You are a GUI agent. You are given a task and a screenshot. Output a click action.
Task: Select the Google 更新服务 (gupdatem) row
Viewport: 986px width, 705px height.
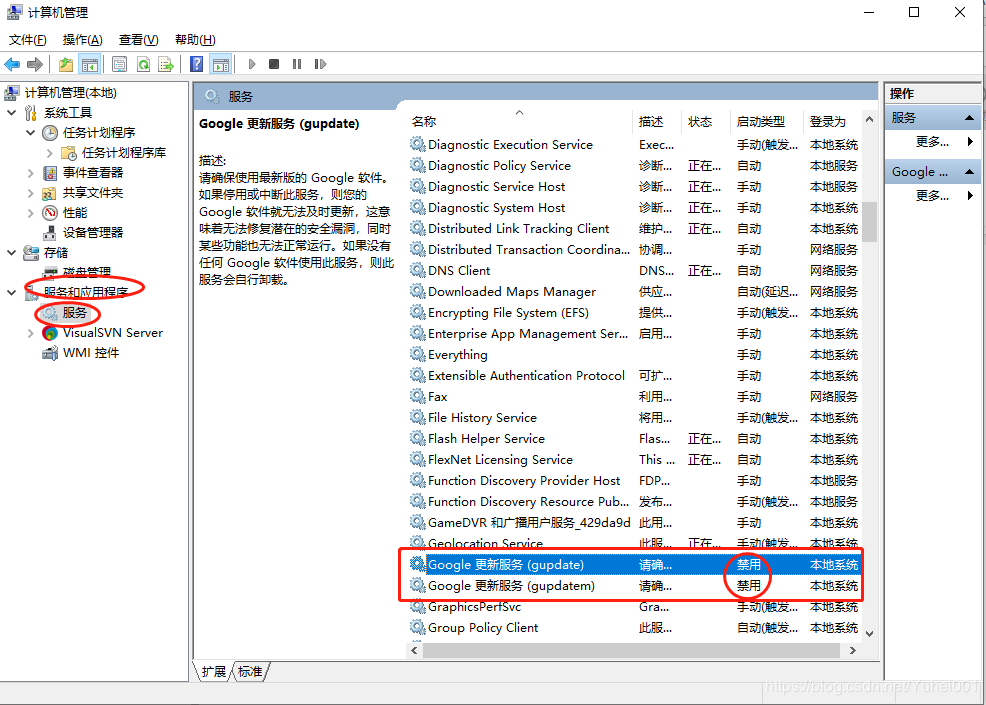coord(511,586)
